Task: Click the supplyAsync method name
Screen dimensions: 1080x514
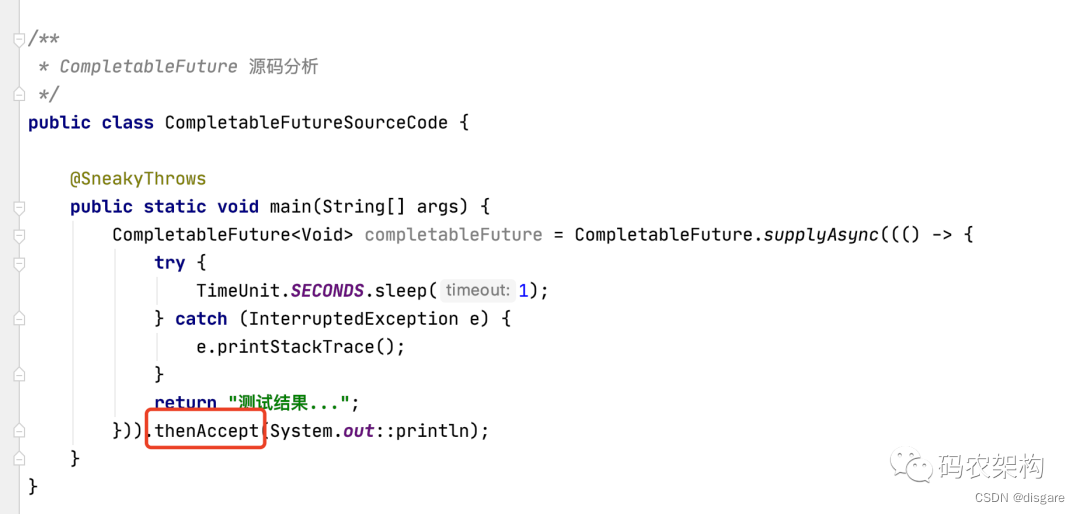Action: (x=821, y=235)
